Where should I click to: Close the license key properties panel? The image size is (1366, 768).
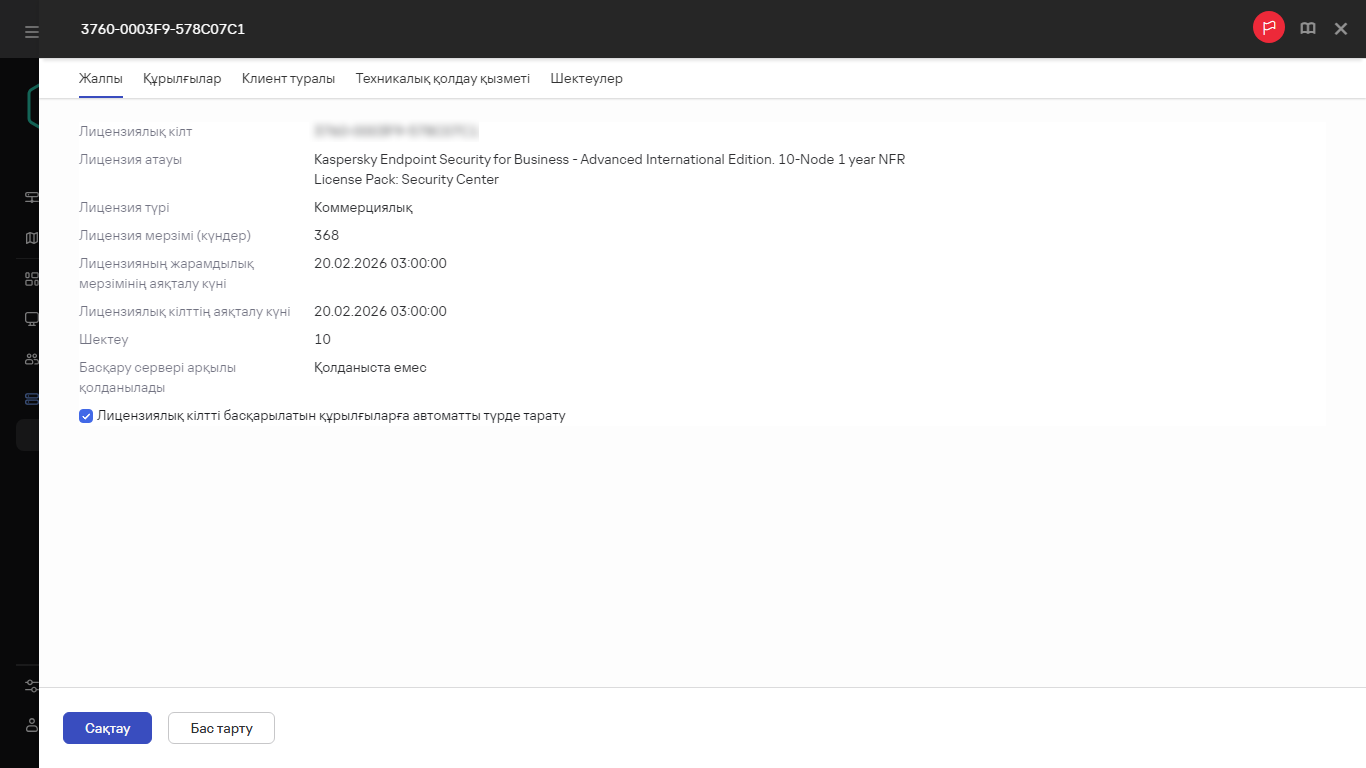pyautogui.click(x=1341, y=29)
